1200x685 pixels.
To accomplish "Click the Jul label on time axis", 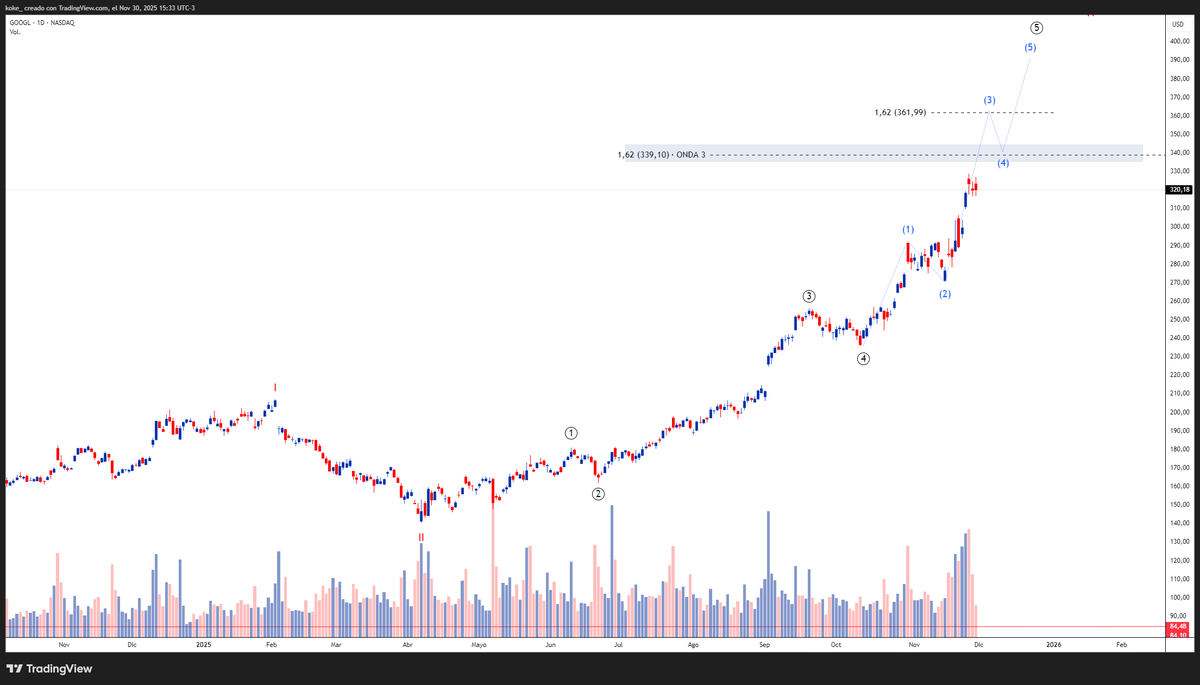I will tap(620, 646).
